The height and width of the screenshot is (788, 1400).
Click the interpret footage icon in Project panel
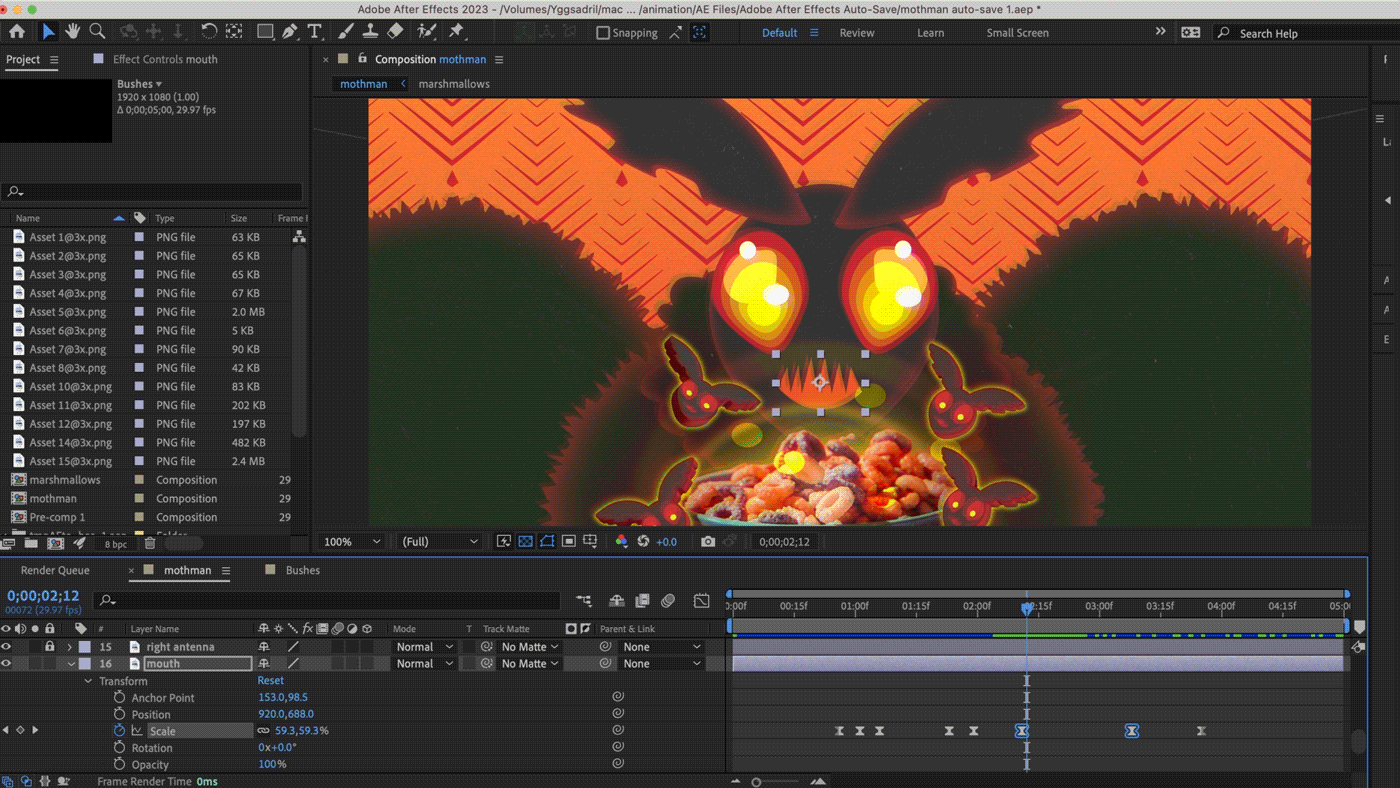coord(8,544)
